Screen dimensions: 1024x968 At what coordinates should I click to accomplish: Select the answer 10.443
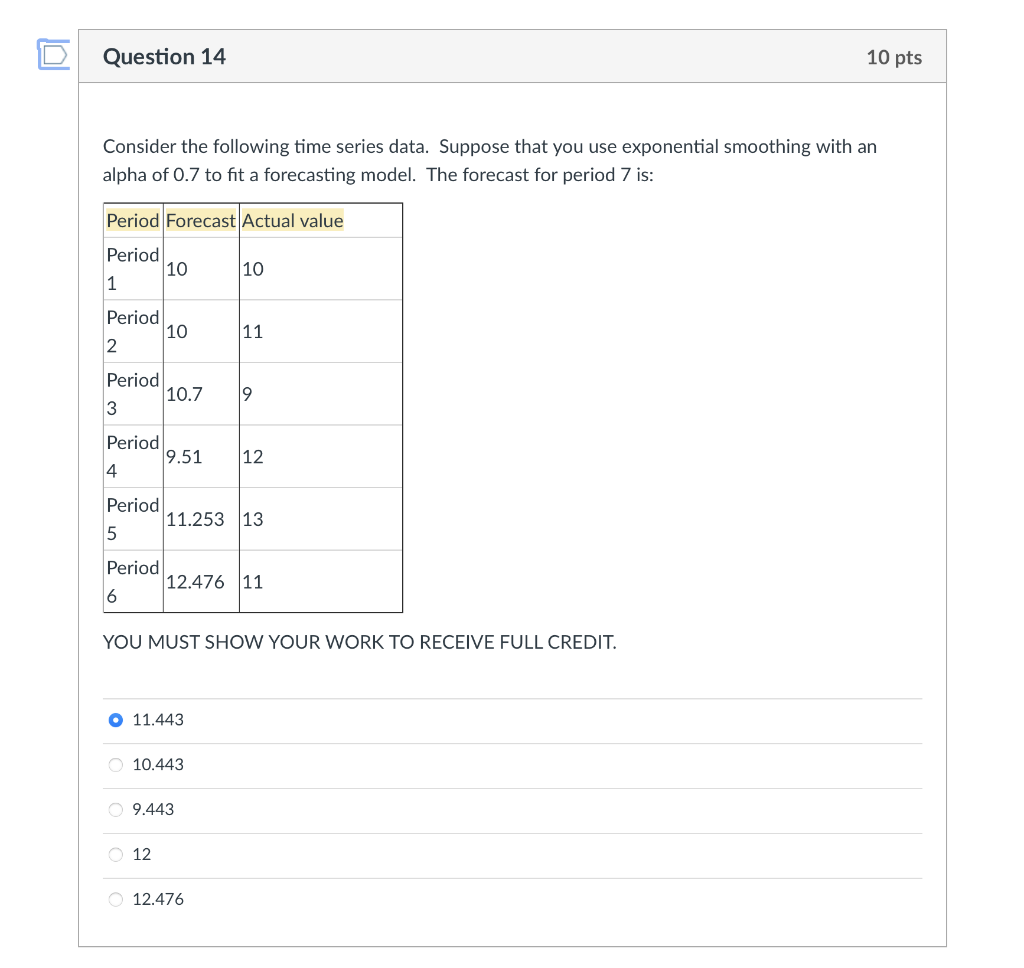coord(116,764)
